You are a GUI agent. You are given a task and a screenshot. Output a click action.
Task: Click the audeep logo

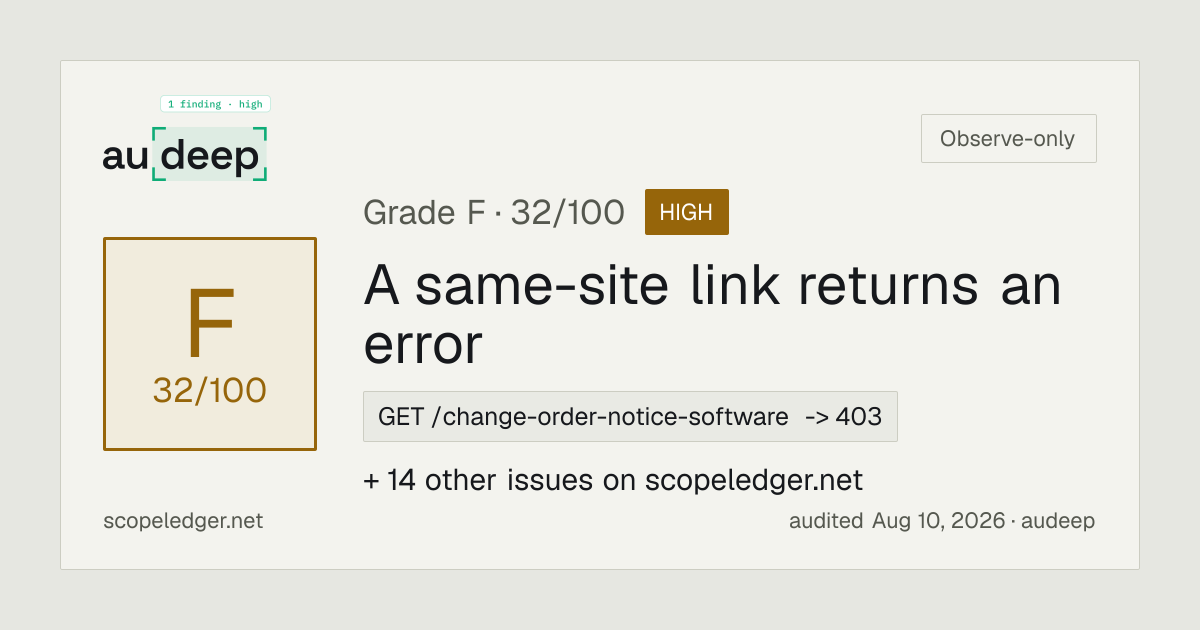click(185, 155)
